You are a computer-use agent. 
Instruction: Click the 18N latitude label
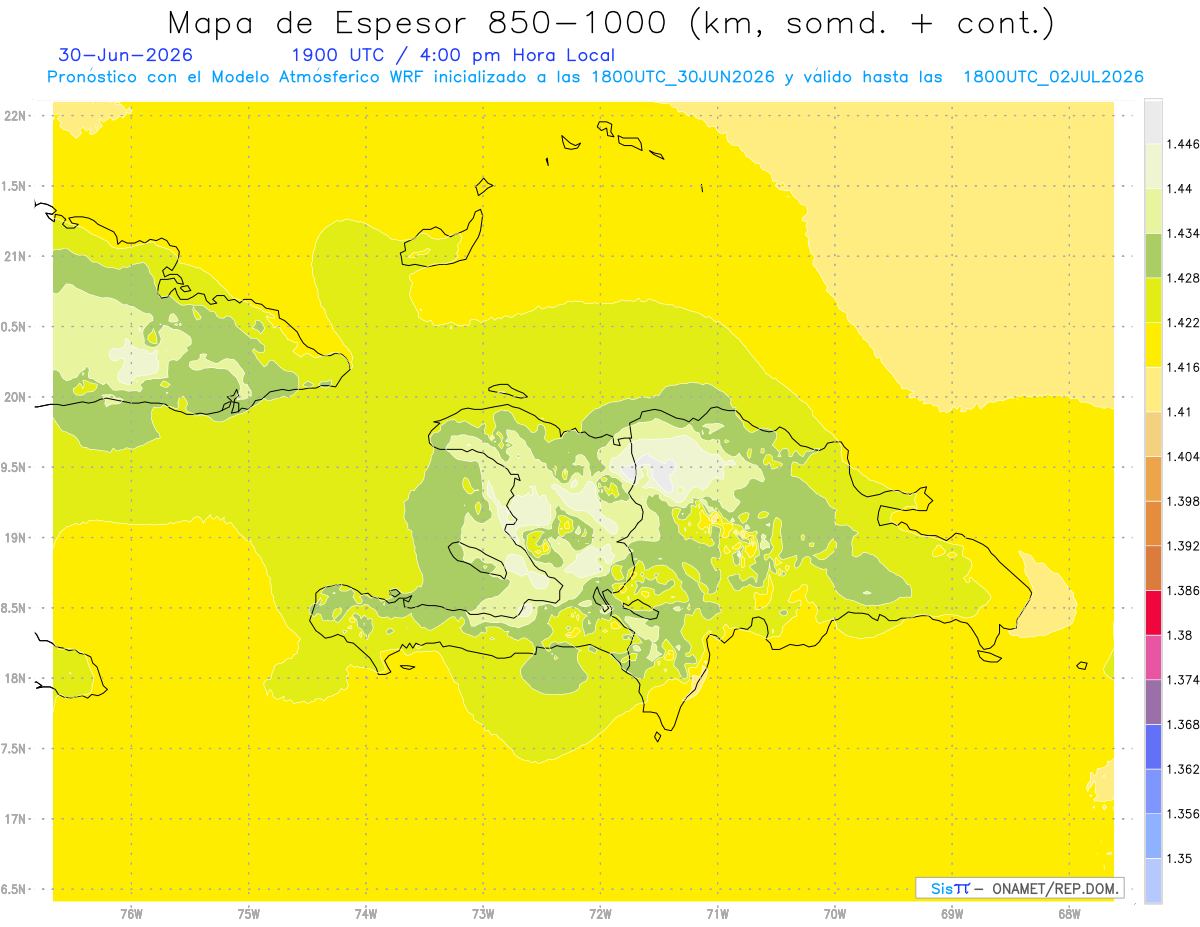pos(16,678)
